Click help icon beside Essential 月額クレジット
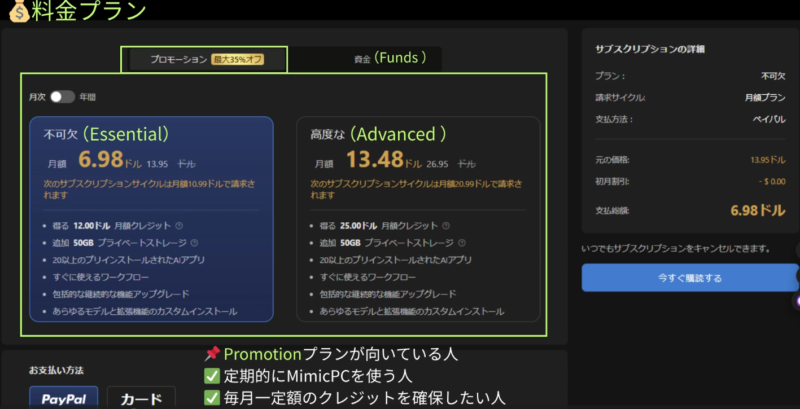The height and width of the screenshot is (409, 800). coord(179,225)
